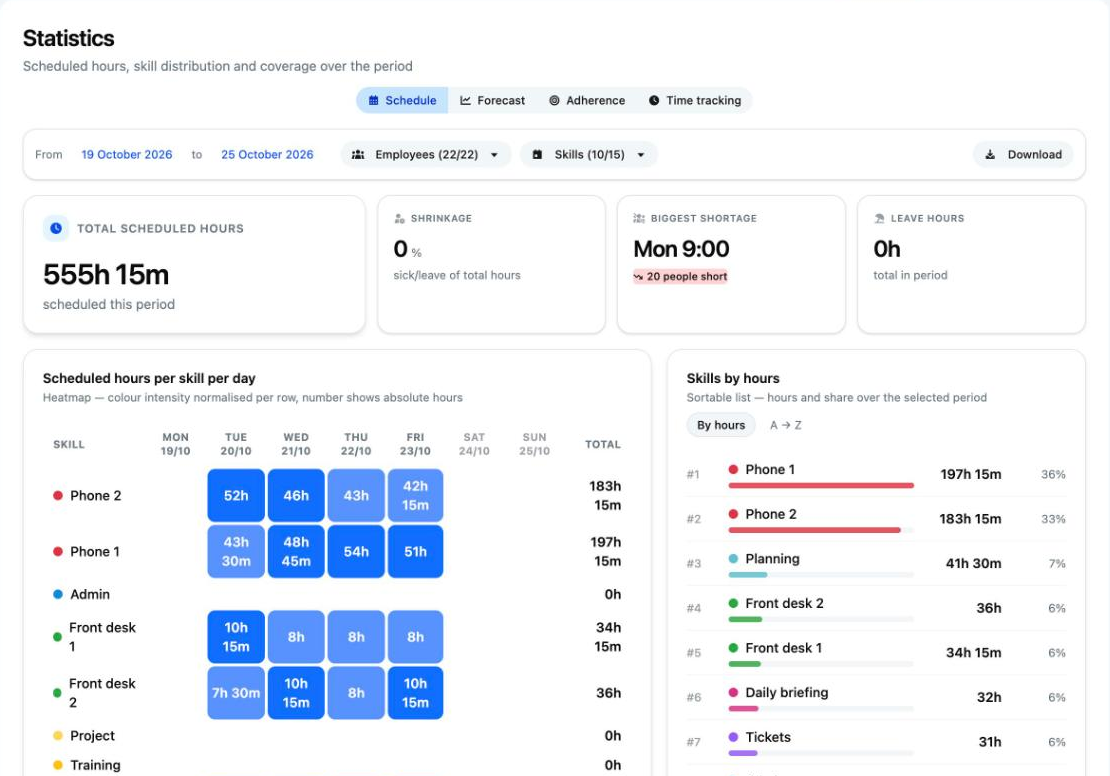Switch to the Forecast tab
Screen dimensions: 1110x776
click(493, 101)
